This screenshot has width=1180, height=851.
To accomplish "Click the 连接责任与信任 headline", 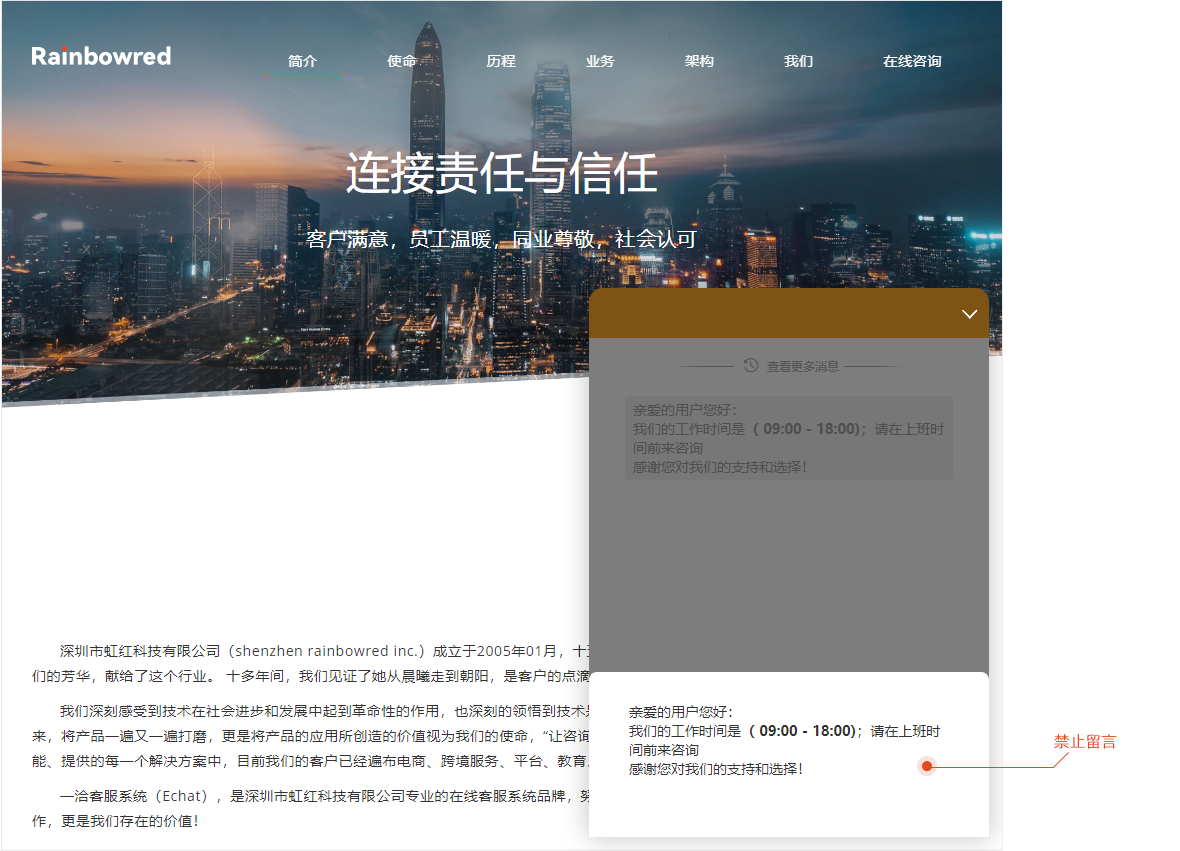I will 502,173.
